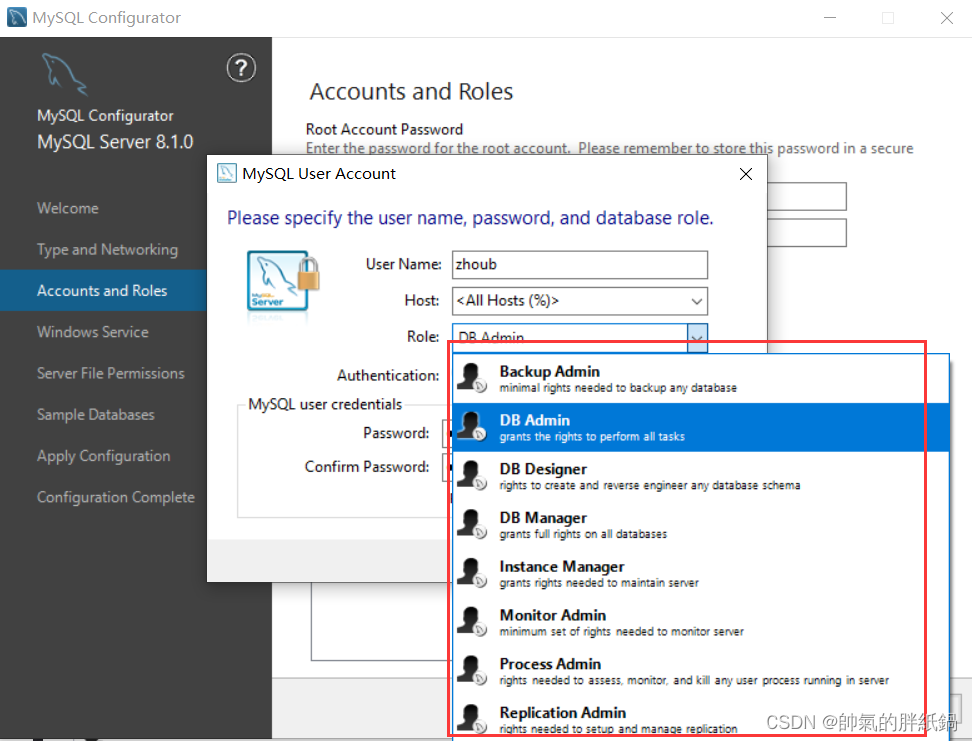Select the DB Admin role option
This screenshot has width=972, height=741.
click(x=701, y=427)
